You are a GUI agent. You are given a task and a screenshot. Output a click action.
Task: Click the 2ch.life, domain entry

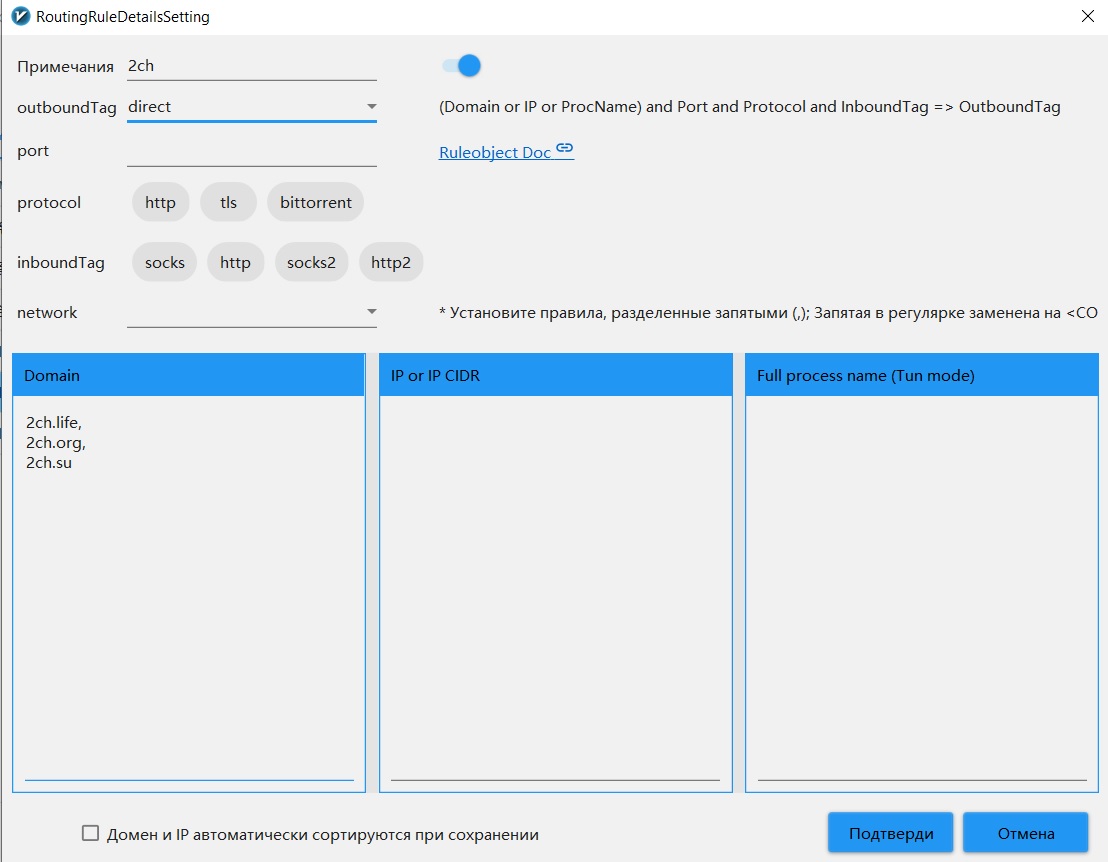pos(54,423)
